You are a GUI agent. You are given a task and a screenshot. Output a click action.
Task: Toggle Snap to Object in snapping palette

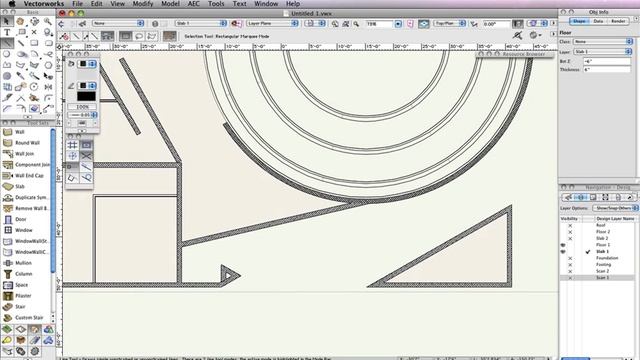coord(86,145)
